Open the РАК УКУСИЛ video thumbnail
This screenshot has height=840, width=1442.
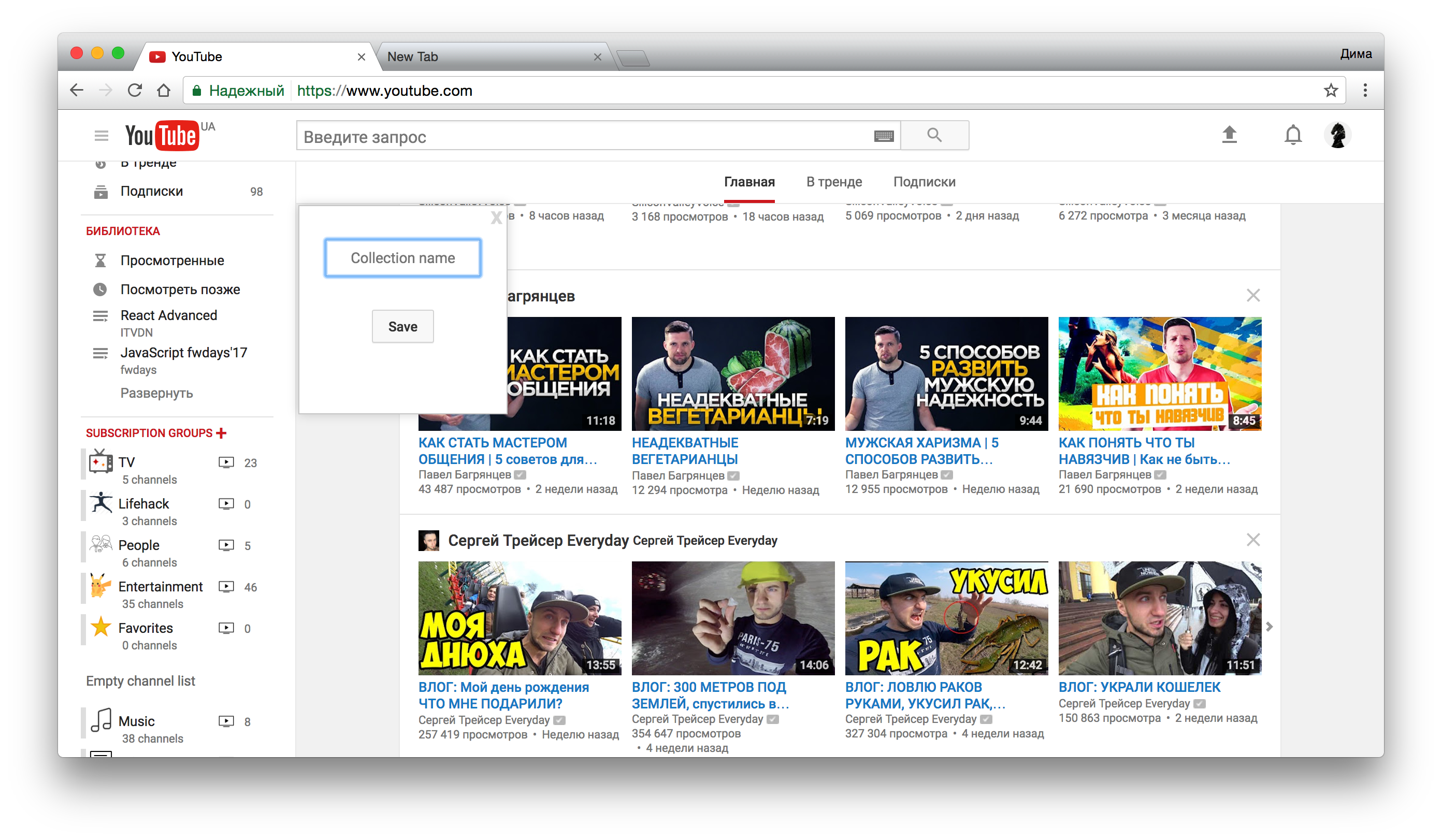(x=946, y=618)
